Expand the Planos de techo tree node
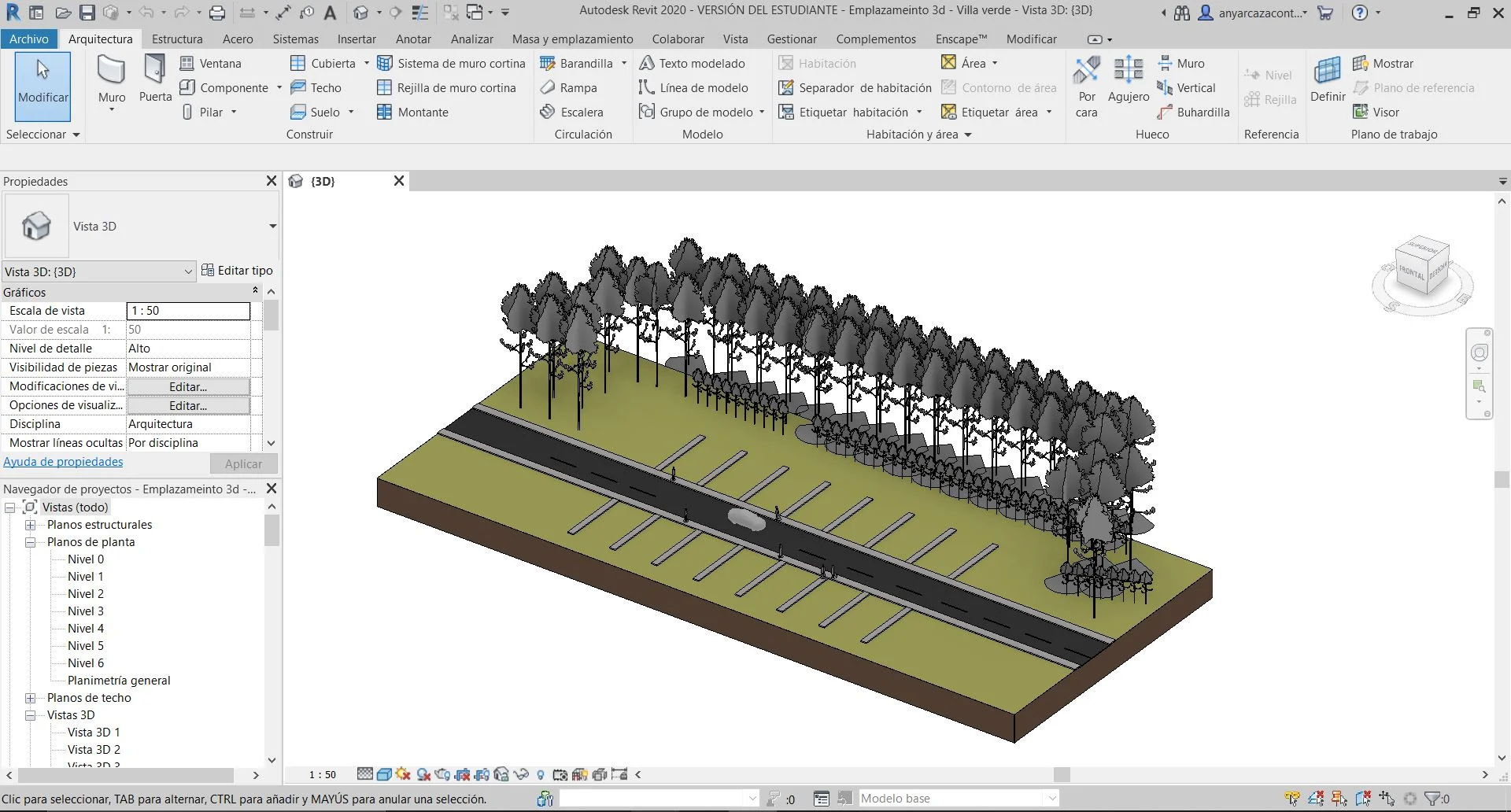Viewport: 1511px width, 812px height. (x=31, y=698)
